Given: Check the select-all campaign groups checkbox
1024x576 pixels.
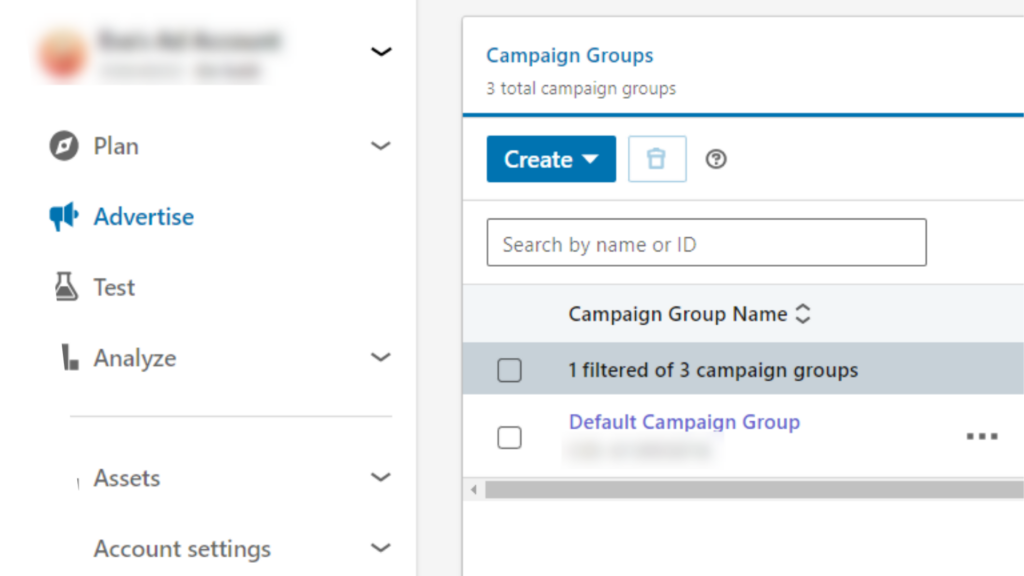Looking at the screenshot, I should pyautogui.click(x=509, y=370).
